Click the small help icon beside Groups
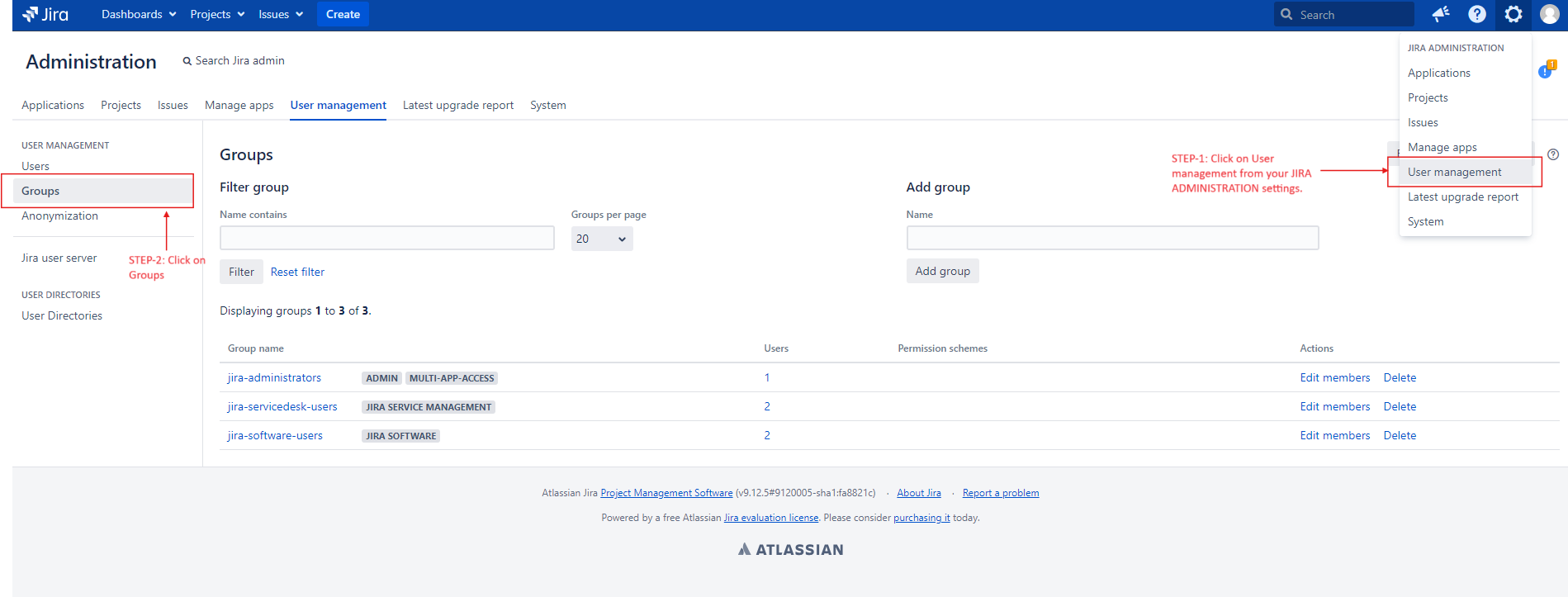Screen dimensions: 1568x597 click(1553, 154)
